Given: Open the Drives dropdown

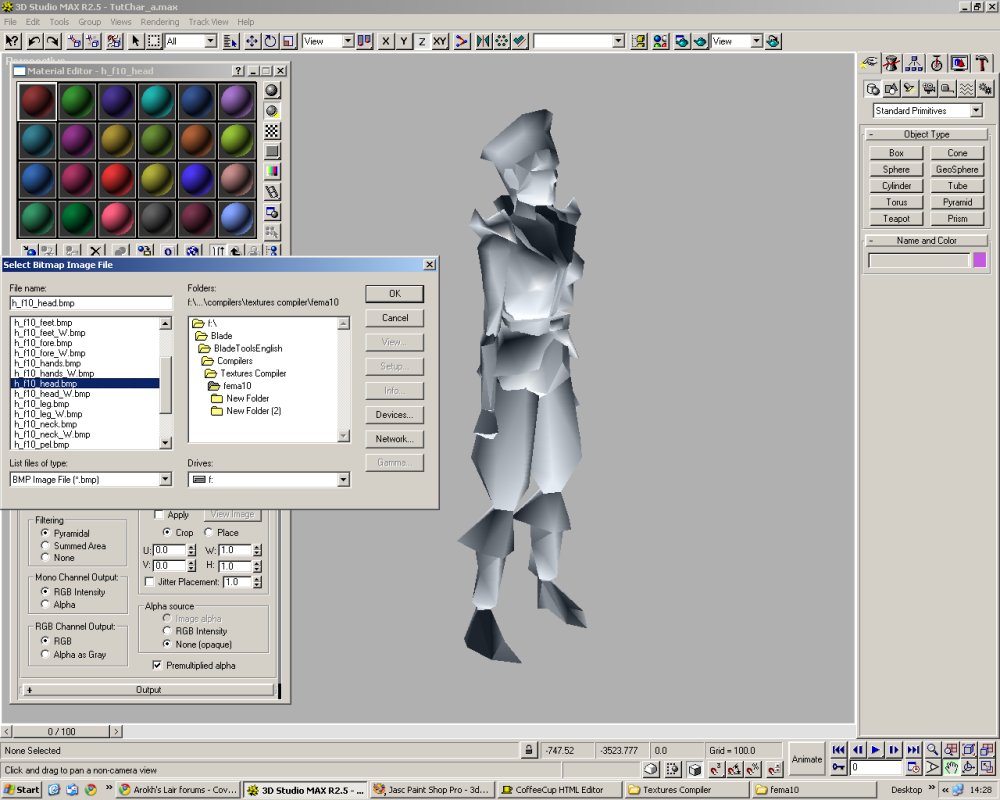Looking at the screenshot, I should point(343,479).
